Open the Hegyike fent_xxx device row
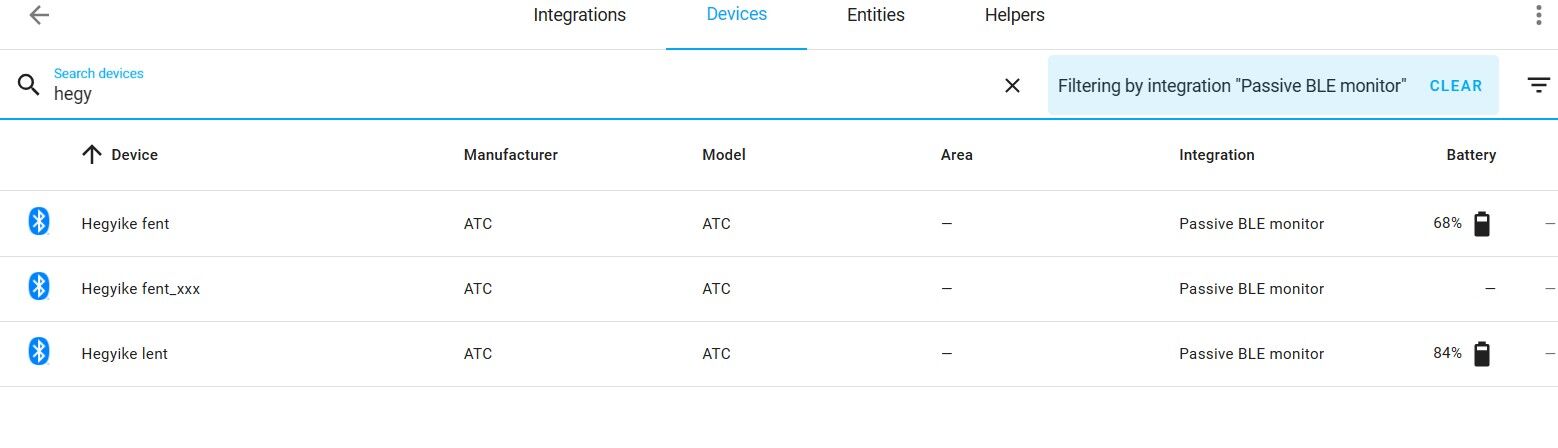The image size is (1558, 448). [140, 289]
